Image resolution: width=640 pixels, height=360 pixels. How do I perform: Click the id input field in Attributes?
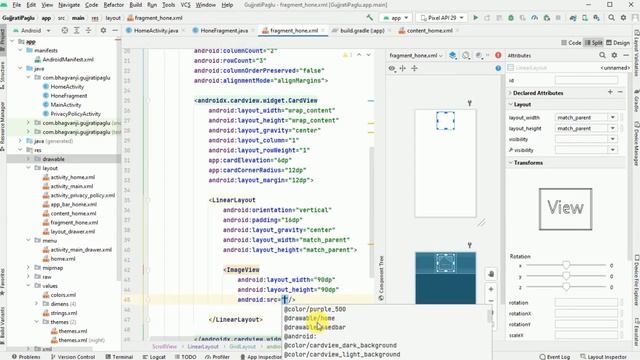586,80
